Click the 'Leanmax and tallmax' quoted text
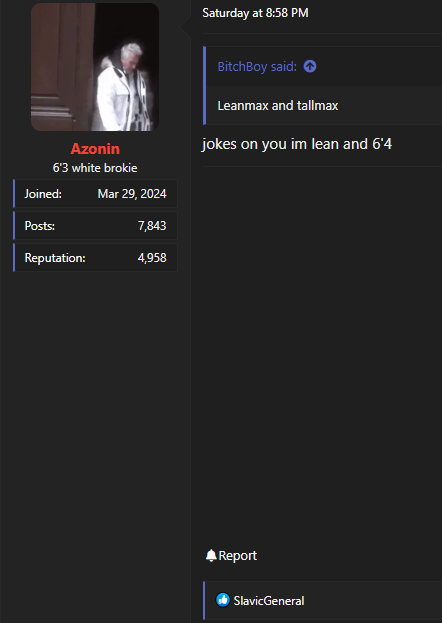442x623 pixels. point(278,106)
